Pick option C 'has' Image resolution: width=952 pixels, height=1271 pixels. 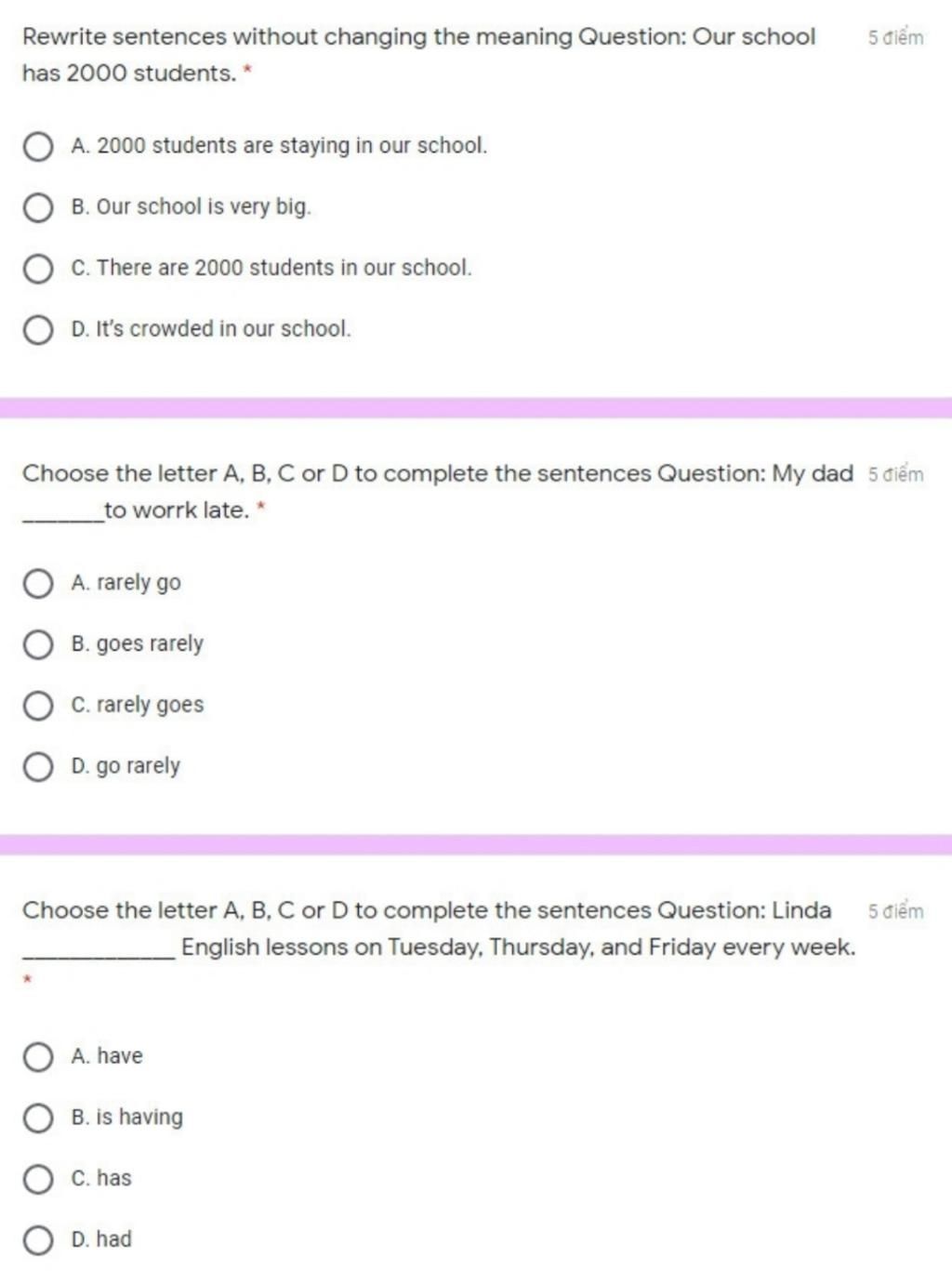[x=38, y=1180]
